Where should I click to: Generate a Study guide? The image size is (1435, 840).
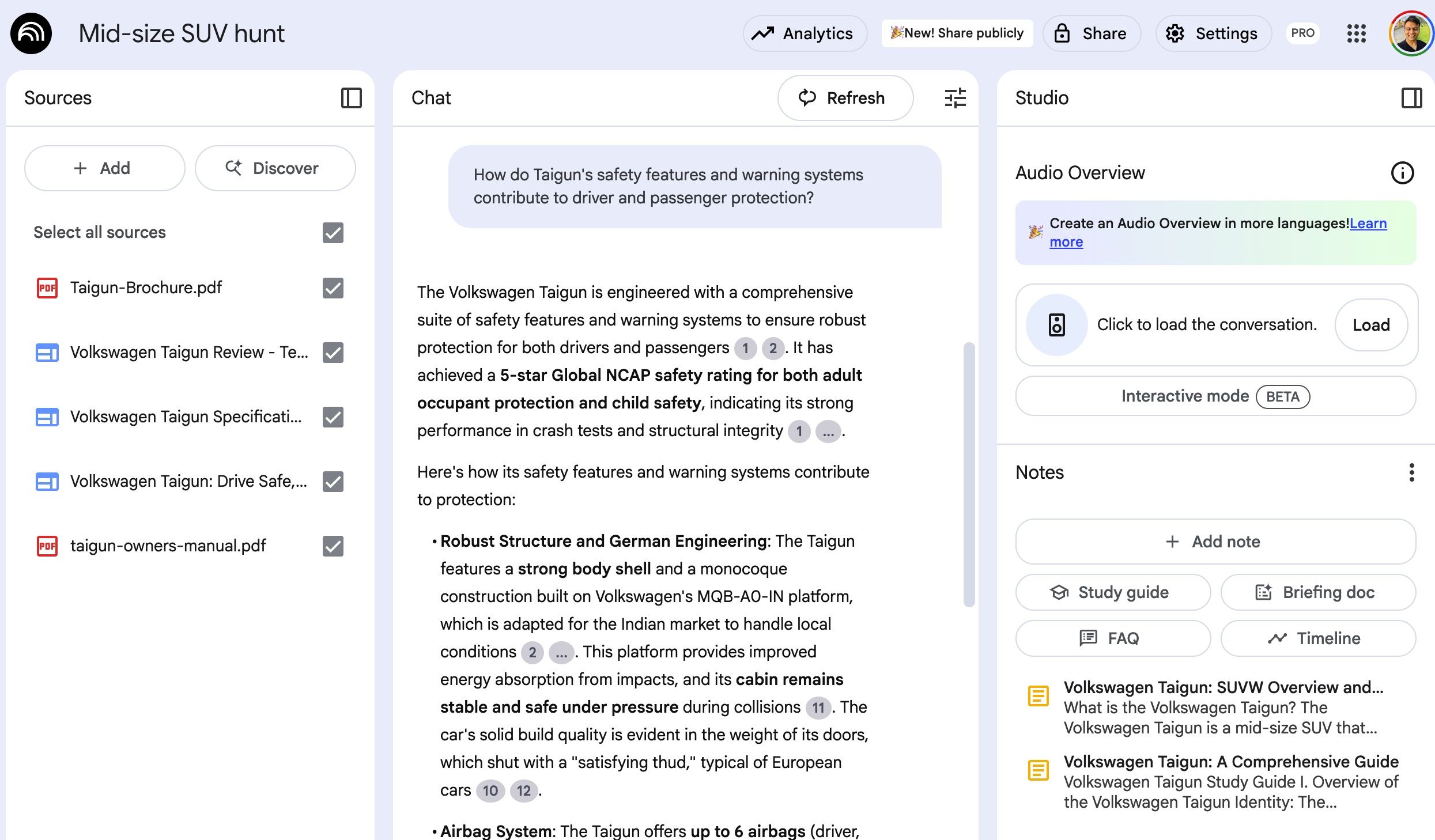(1113, 592)
